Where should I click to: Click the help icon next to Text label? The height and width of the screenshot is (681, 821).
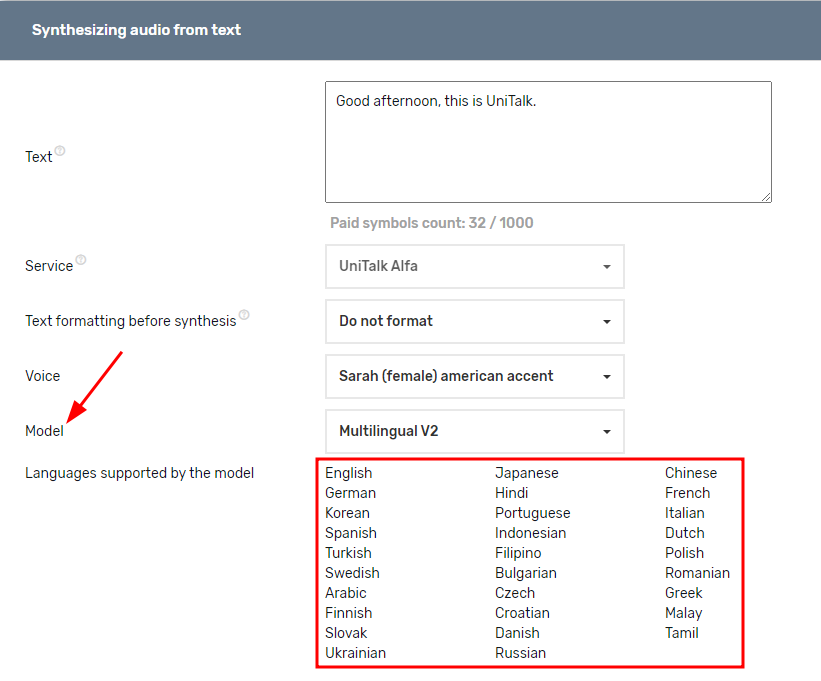coord(60,151)
